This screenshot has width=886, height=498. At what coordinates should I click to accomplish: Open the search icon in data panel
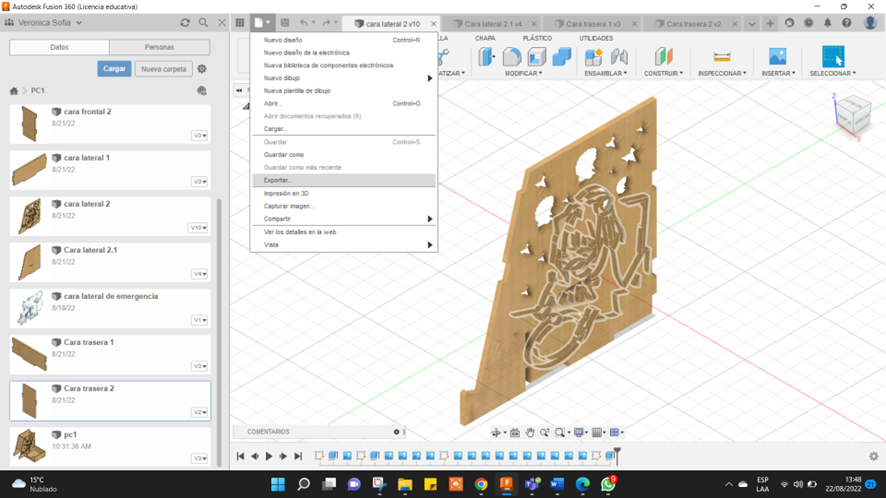pos(203,23)
